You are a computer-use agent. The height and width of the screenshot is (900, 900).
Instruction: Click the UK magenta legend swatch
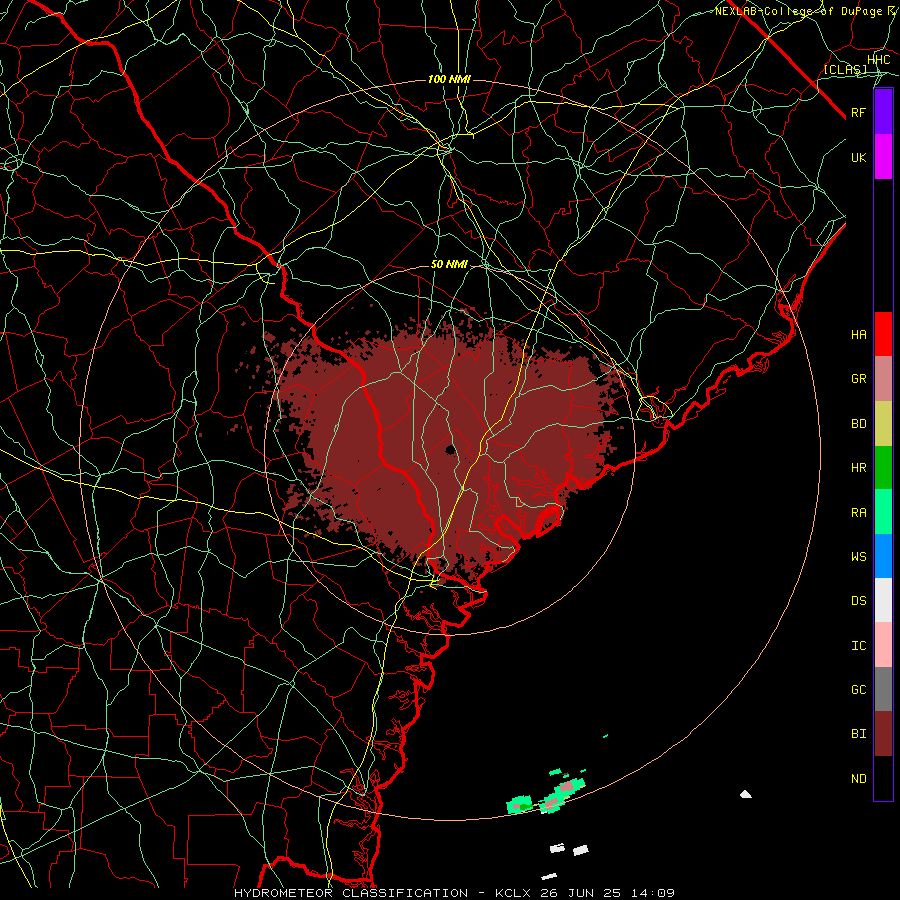point(883,157)
